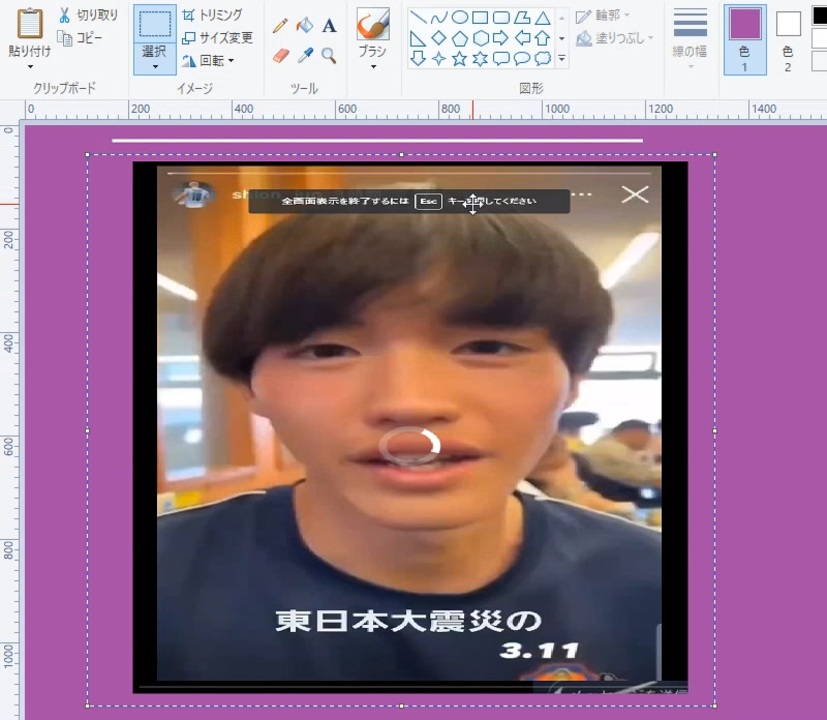Select the Text tool
This screenshot has width=827, height=720.
(329, 25)
